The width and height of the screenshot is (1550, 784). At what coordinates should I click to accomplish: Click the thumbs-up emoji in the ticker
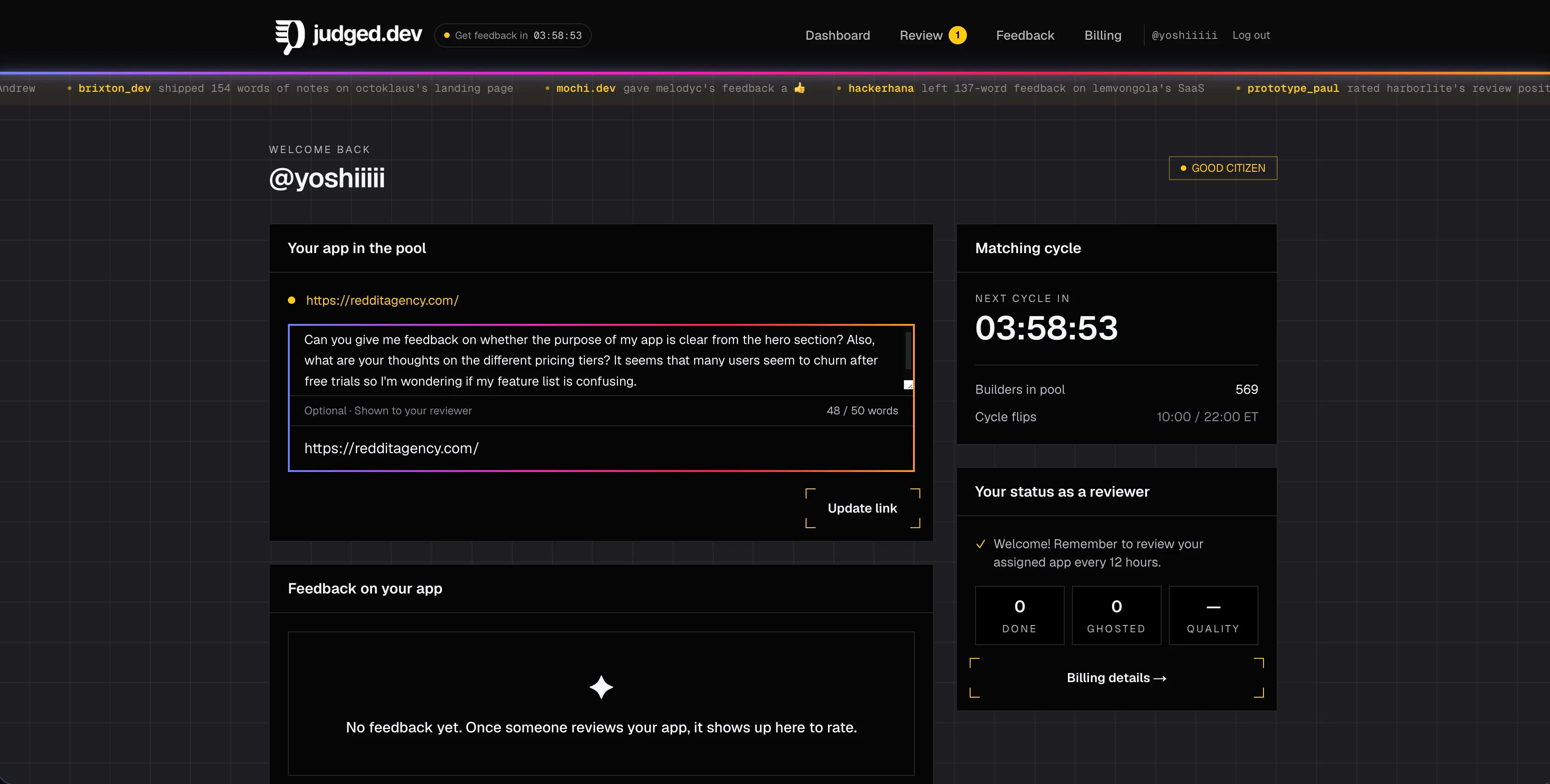[800, 88]
